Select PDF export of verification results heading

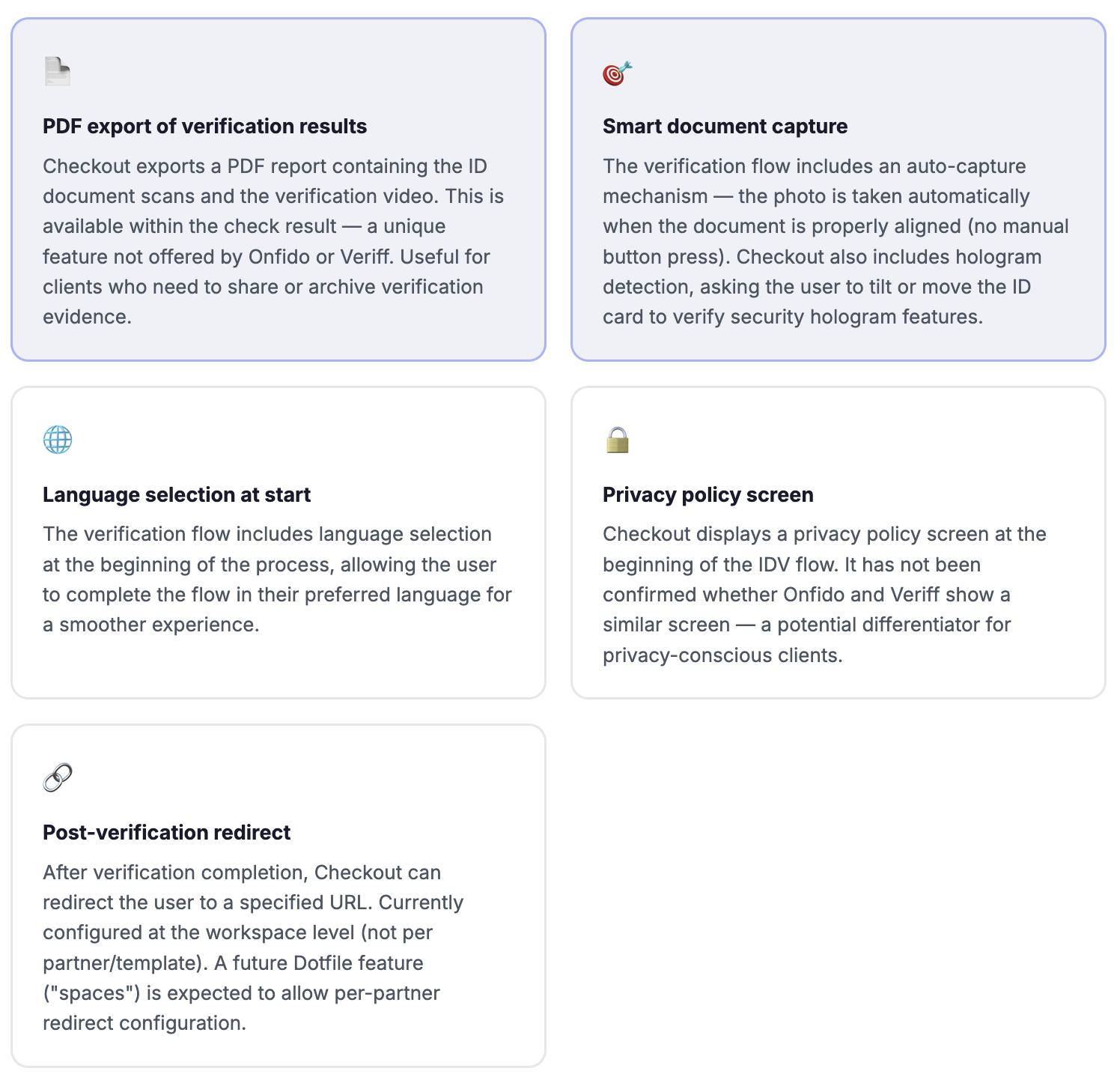(x=204, y=127)
